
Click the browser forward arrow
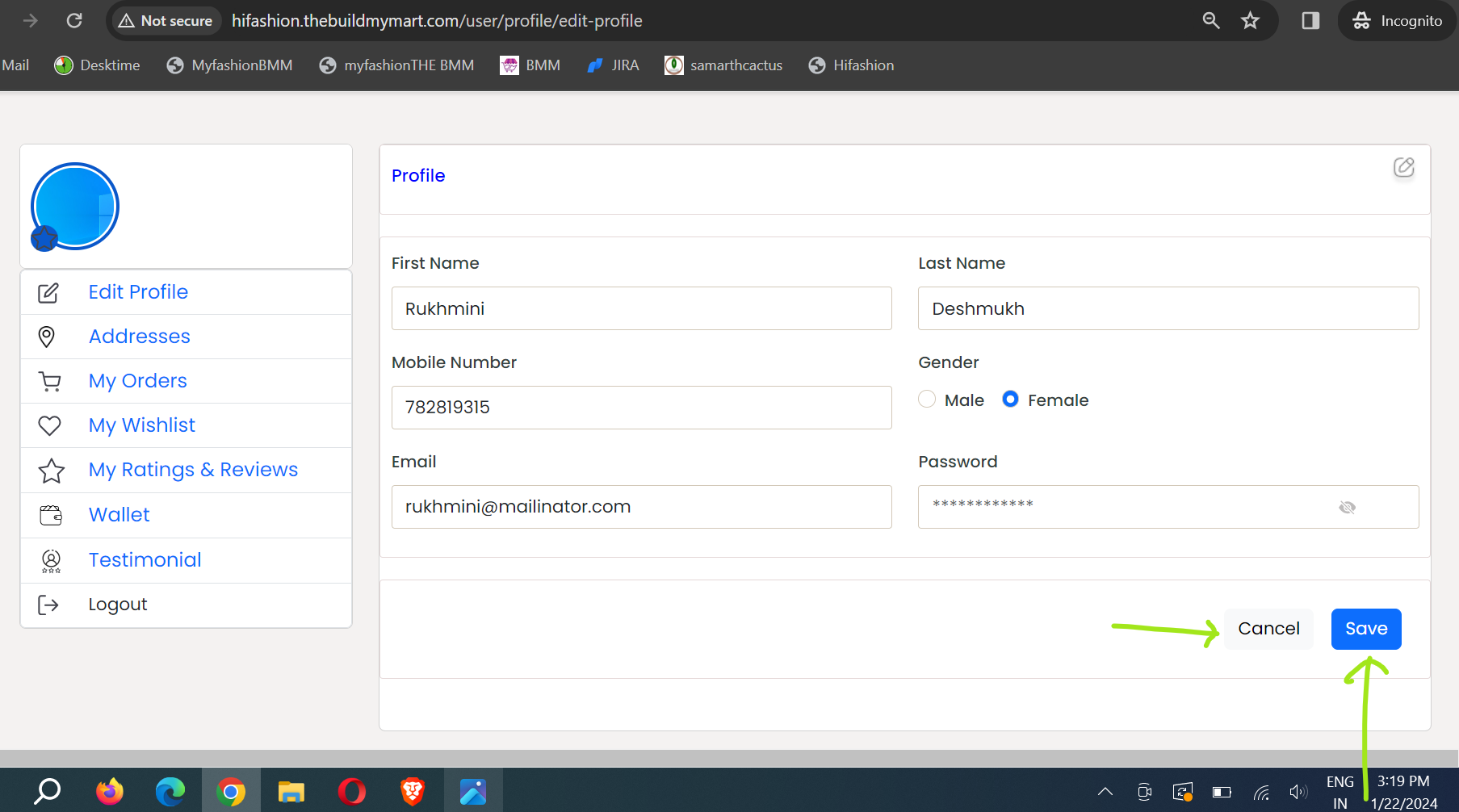(x=31, y=20)
